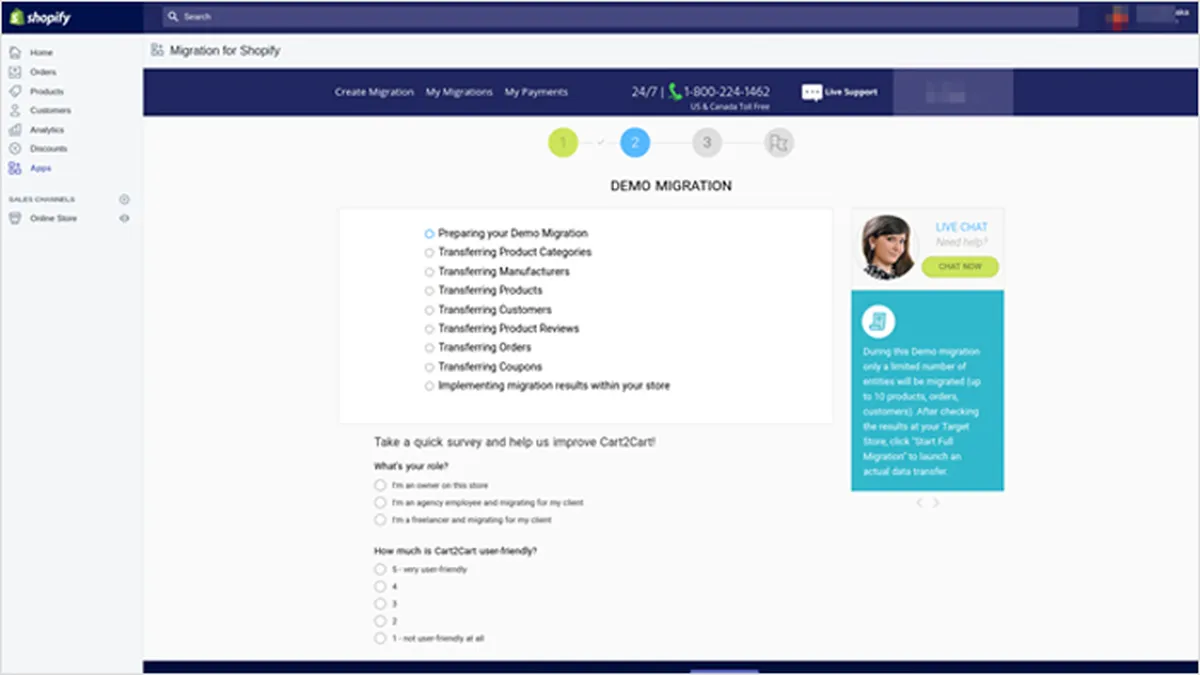The image size is (1200, 675).
Task: Go to previous info card slide arrow
Action: [919, 503]
